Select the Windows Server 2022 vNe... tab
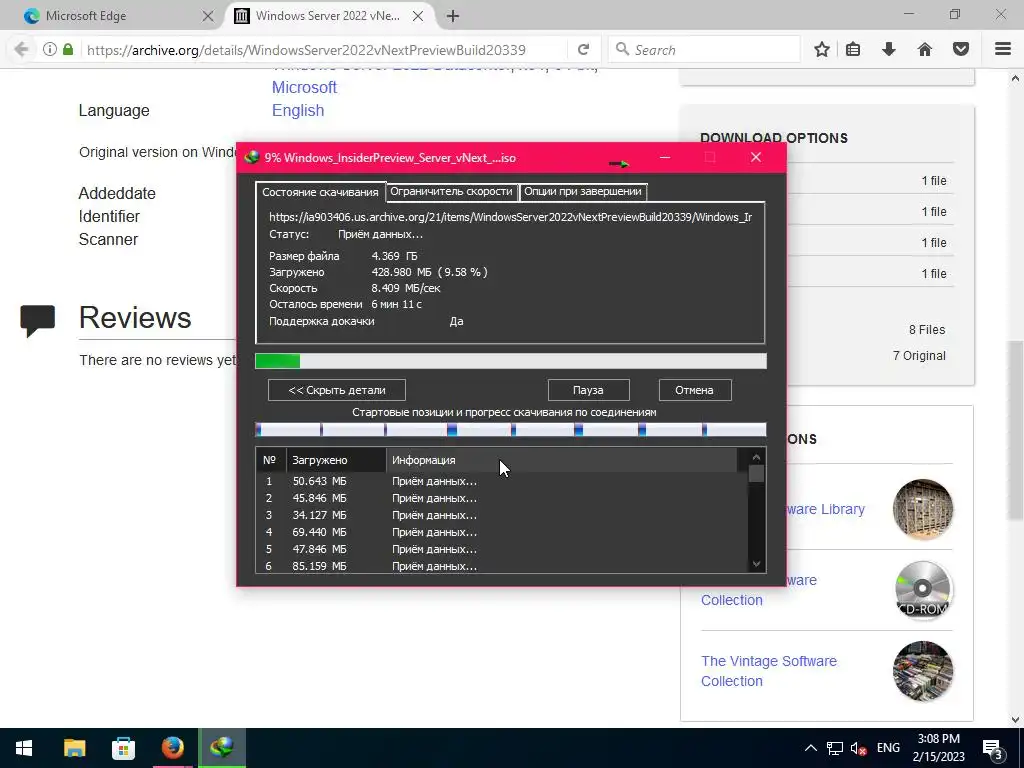This screenshot has width=1024, height=768. (x=328, y=16)
